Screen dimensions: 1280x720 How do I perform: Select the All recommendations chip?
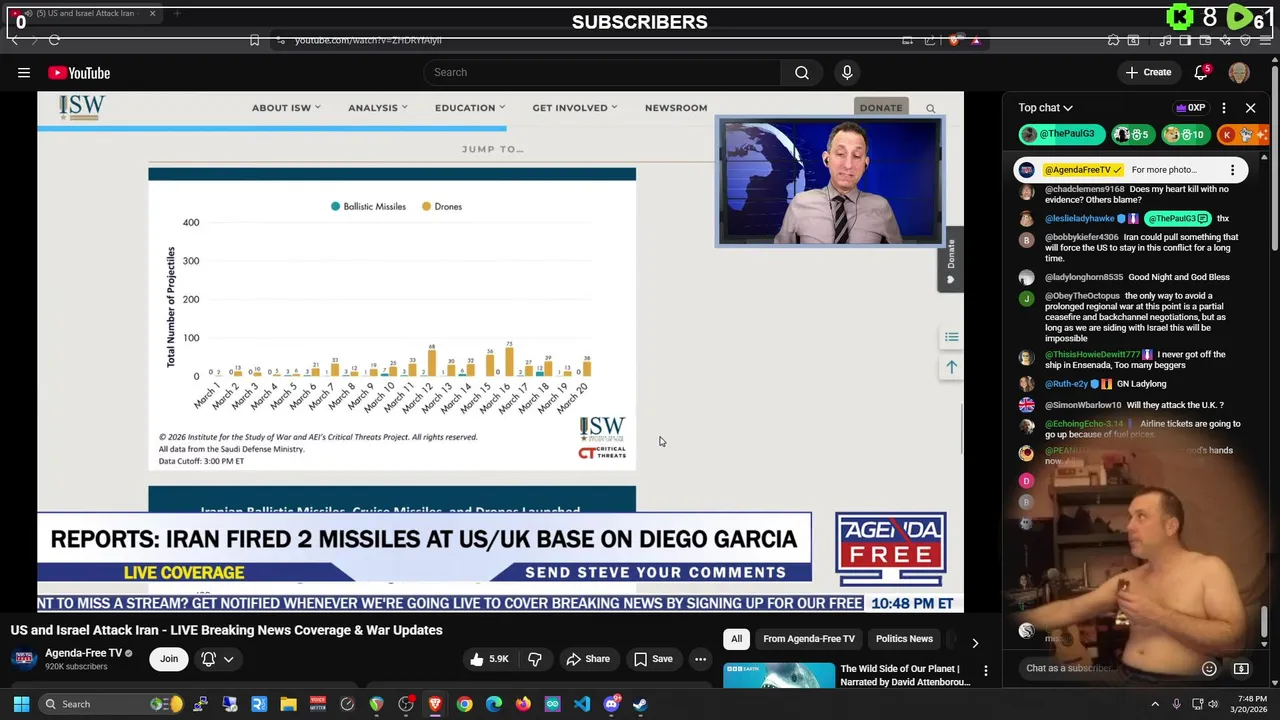pyautogui.click(x=736, y=639)
